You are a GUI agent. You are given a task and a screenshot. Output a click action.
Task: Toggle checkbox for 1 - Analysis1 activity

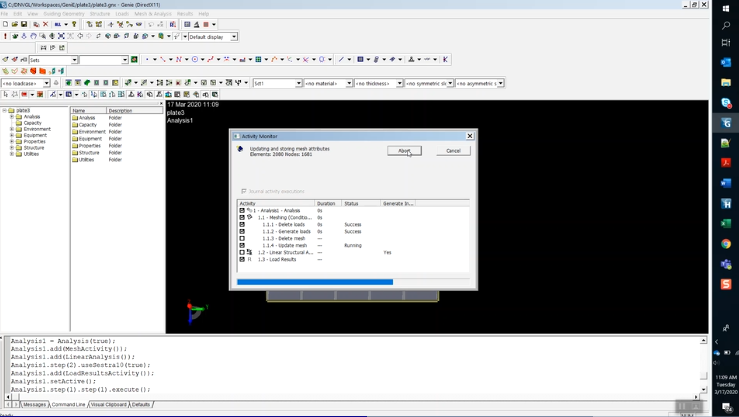pyautogui.click(x=242, y=211)
